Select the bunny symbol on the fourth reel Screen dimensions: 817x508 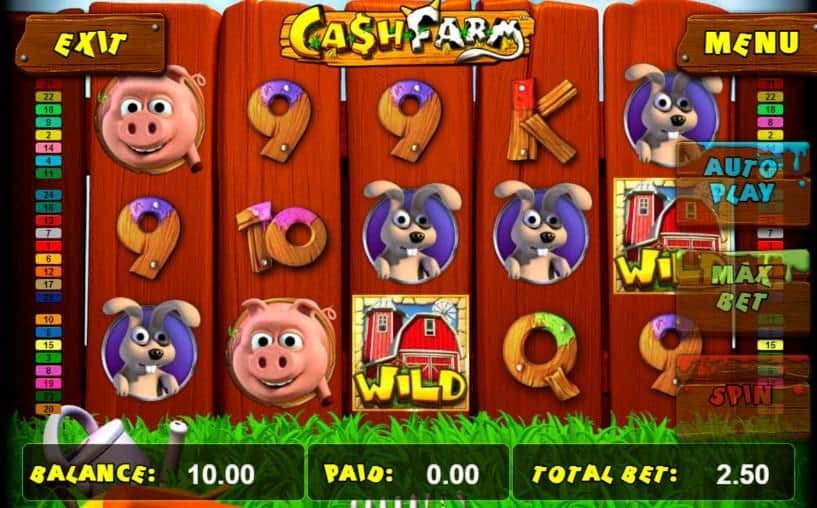tap(542, 231)
